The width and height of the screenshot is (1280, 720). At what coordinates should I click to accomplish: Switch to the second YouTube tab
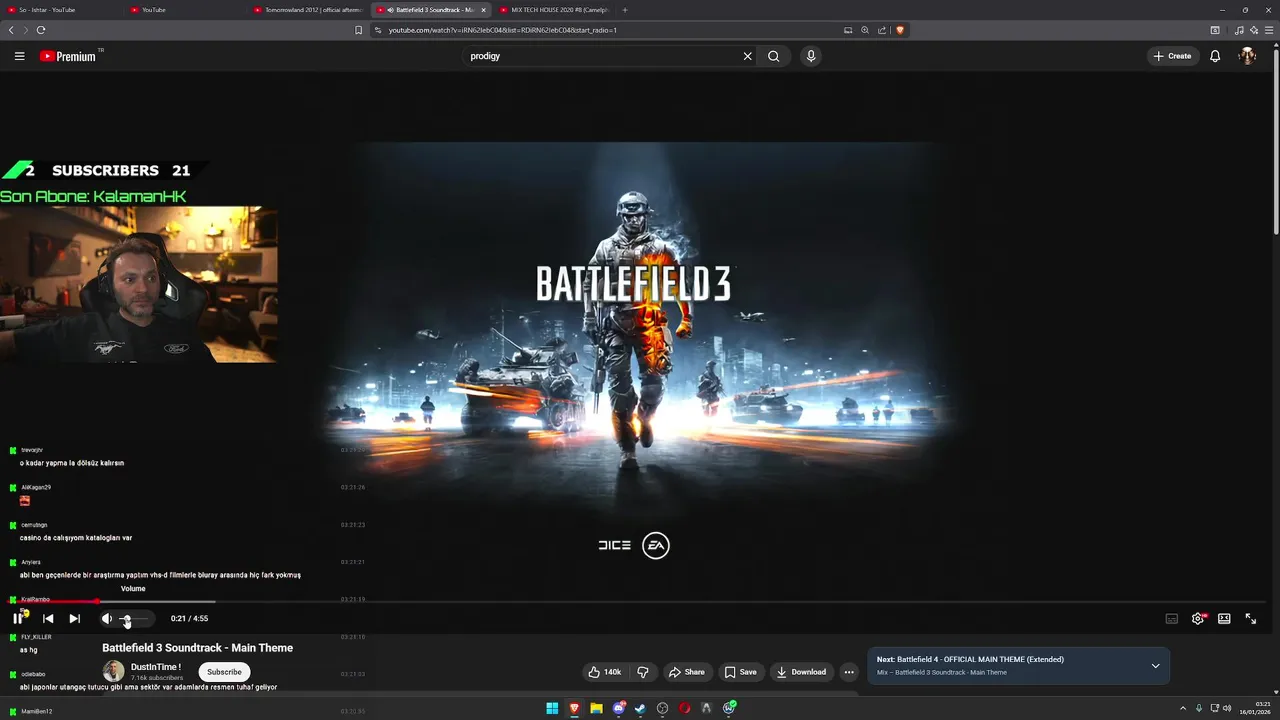click(x=185, y=10)
